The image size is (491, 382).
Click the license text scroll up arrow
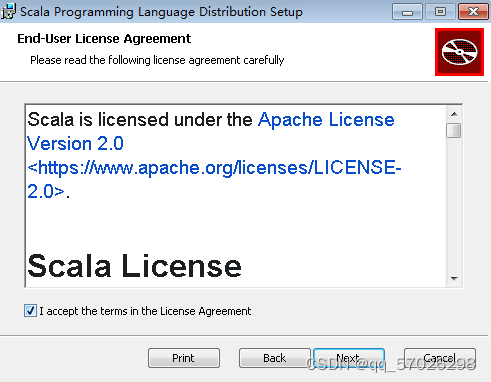tap(454, 114)
